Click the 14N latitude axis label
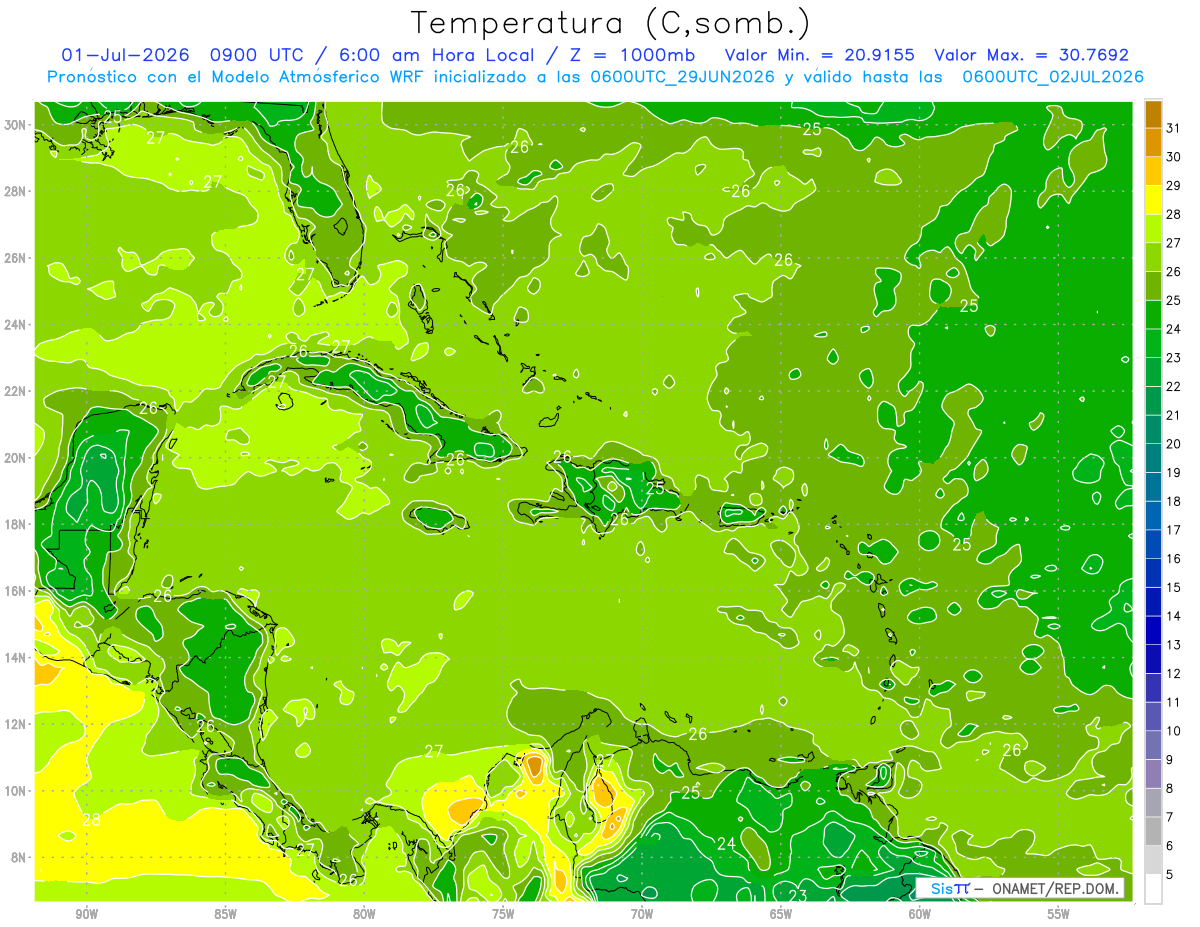The width and height of the screenshot is (1200, 927). click(16, 657)
